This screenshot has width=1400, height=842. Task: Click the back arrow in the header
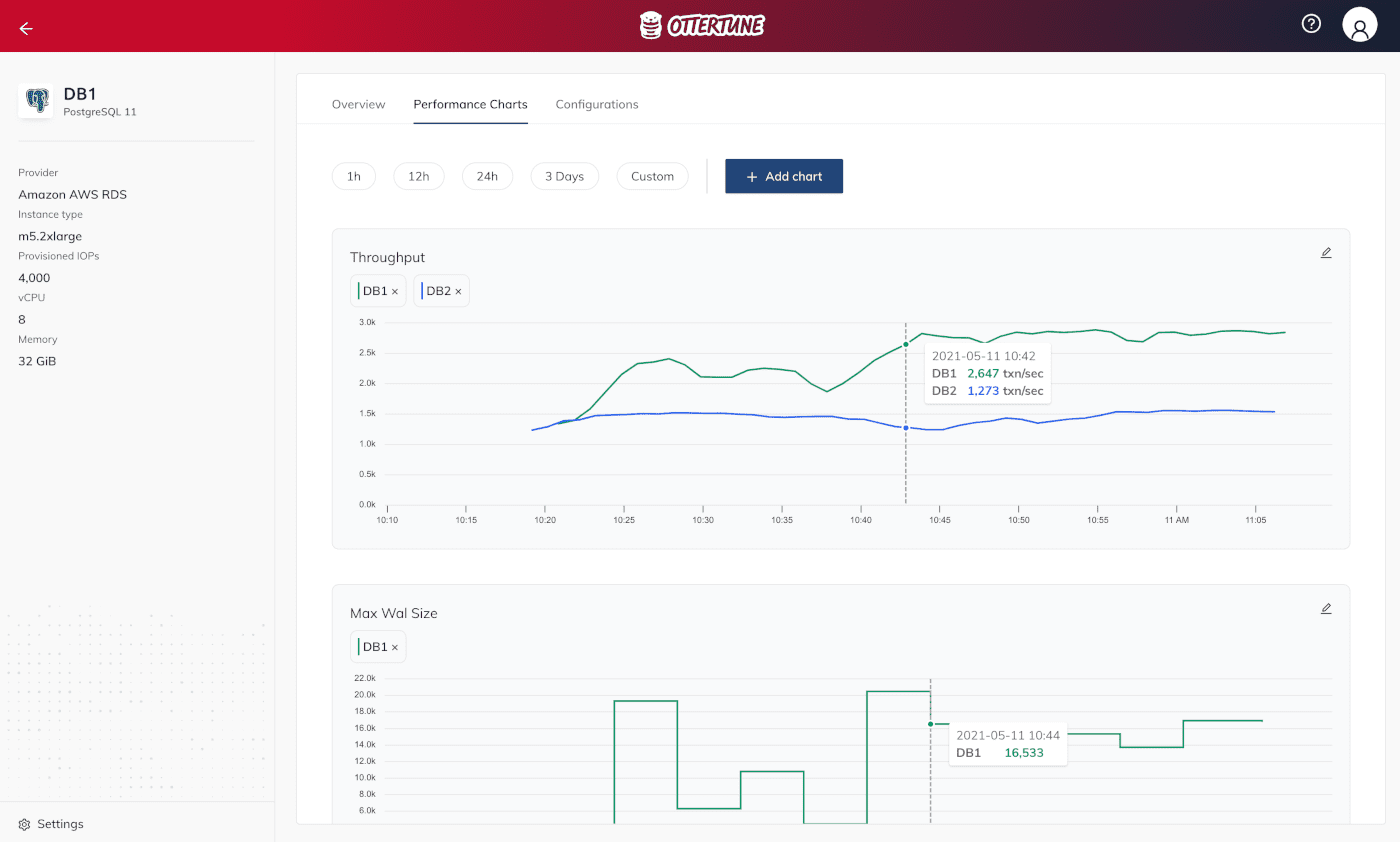(25, 27)
